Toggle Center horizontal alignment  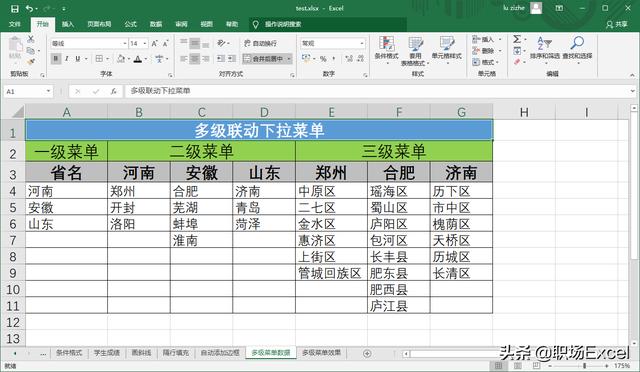[195, 59]
